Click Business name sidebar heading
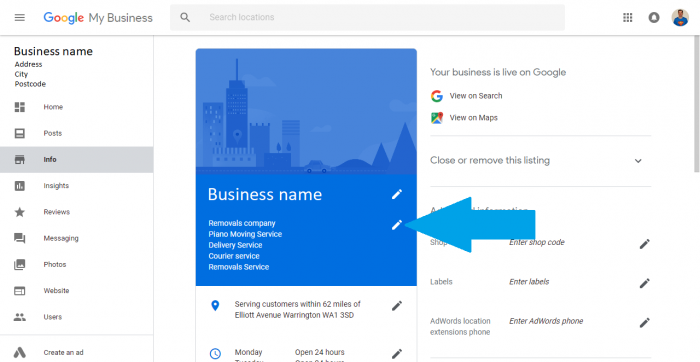Screen dimensions: 700x362 point(53,51)
